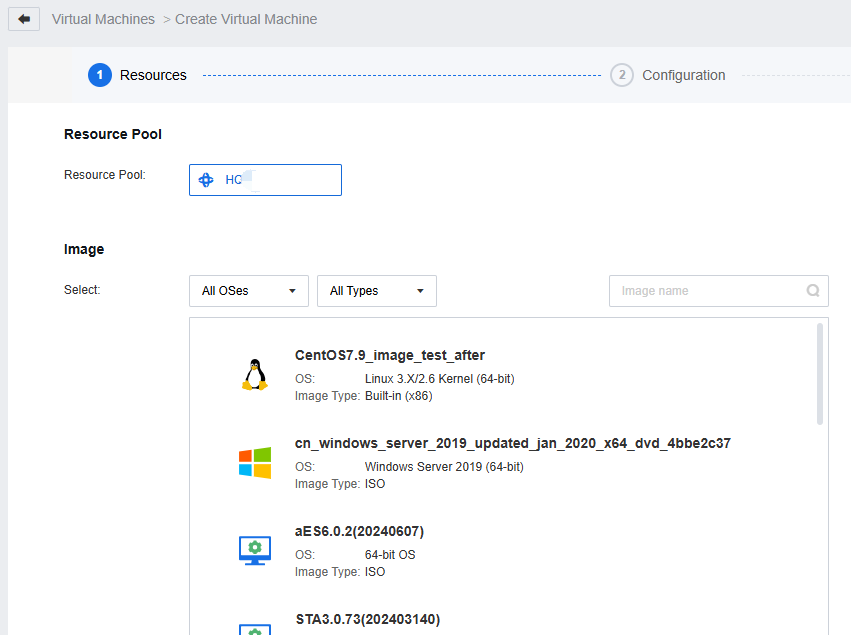Switch to the Configuration step label
Screen dimensions: 851x635
(684, 75)
